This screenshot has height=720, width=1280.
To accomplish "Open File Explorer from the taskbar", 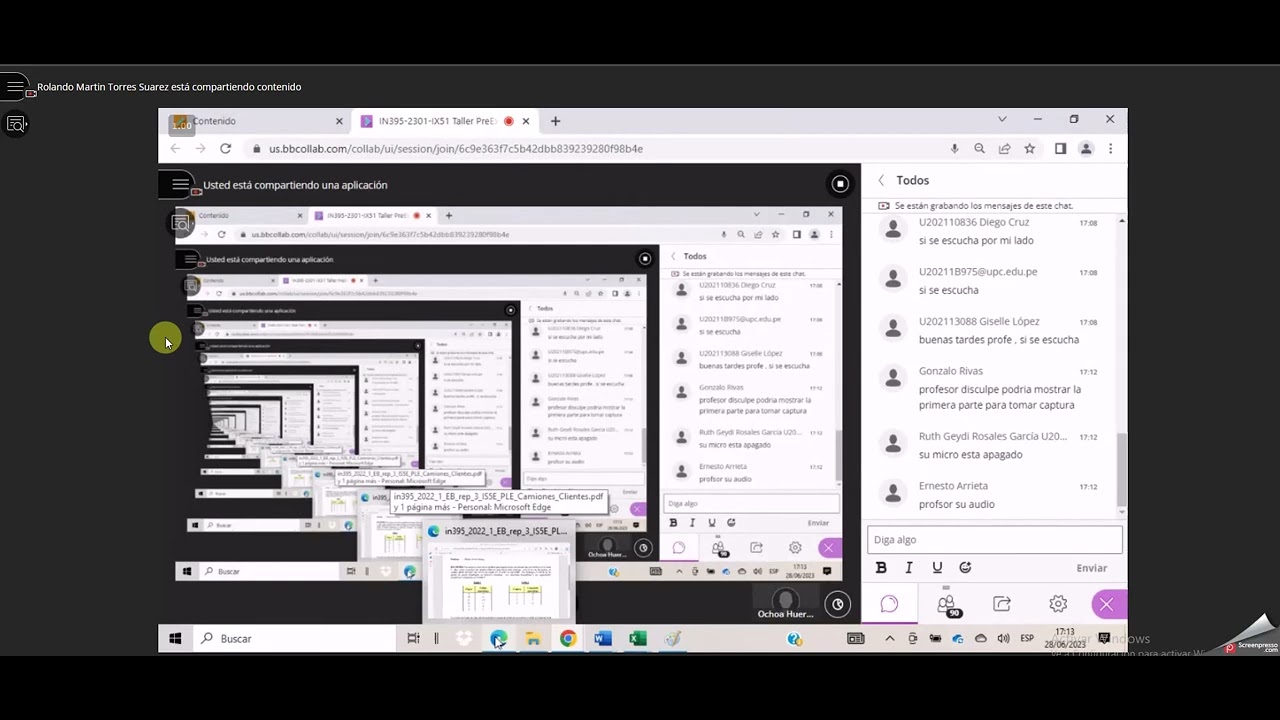I will tap(533, 638).
